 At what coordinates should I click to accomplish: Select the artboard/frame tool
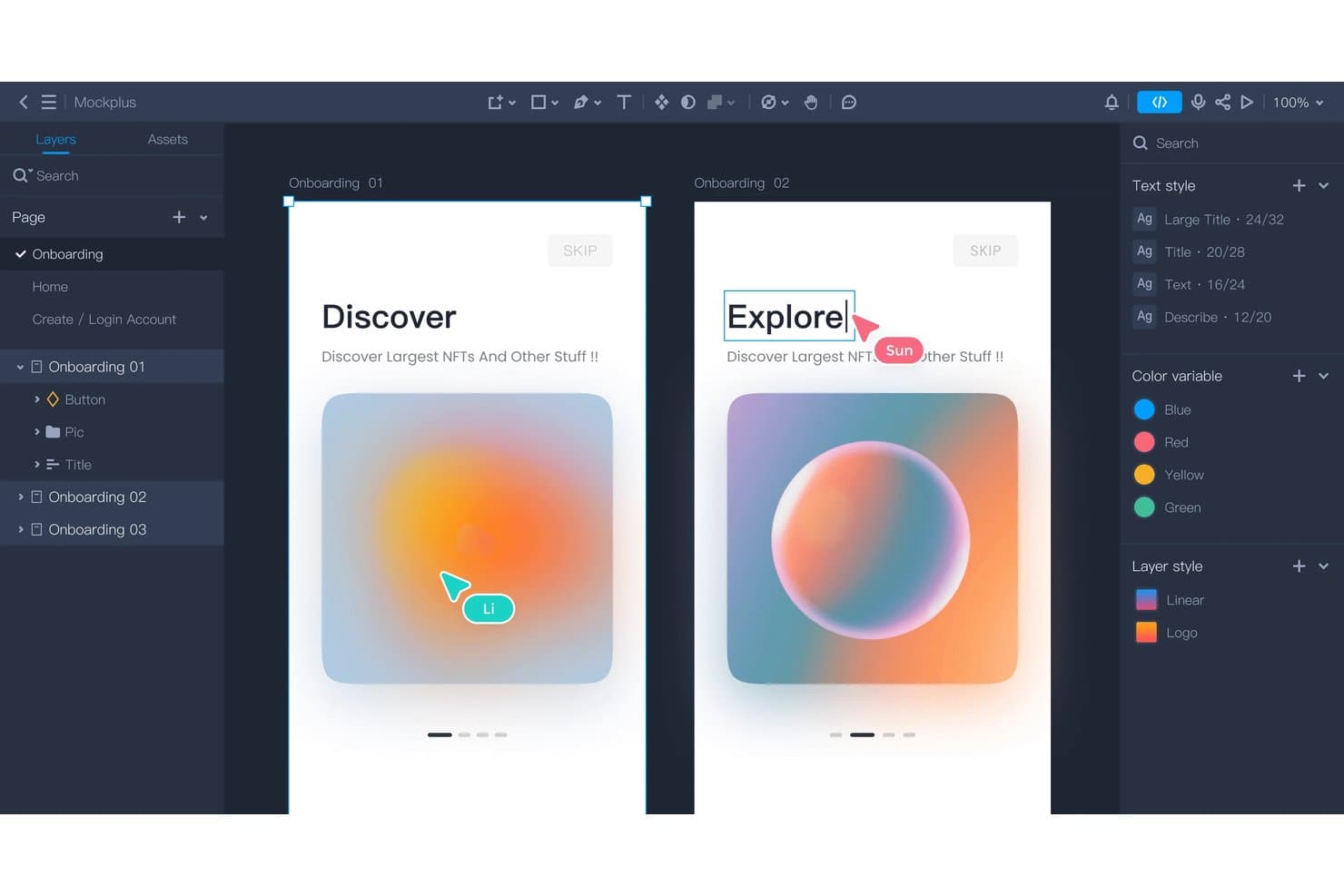click(x=495, y=103)
